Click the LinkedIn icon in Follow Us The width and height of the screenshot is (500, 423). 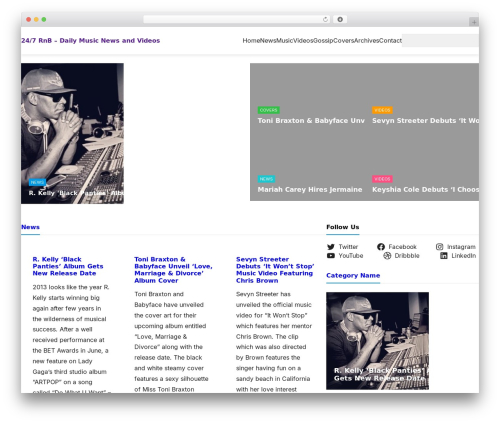444,256
